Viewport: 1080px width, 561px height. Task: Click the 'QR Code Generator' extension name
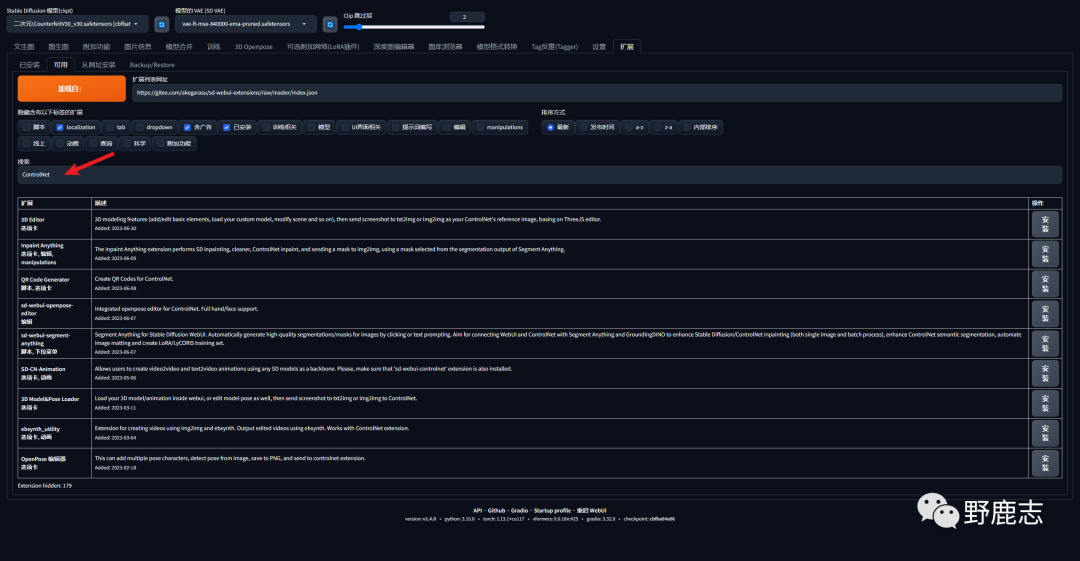(x=45, y=280)
